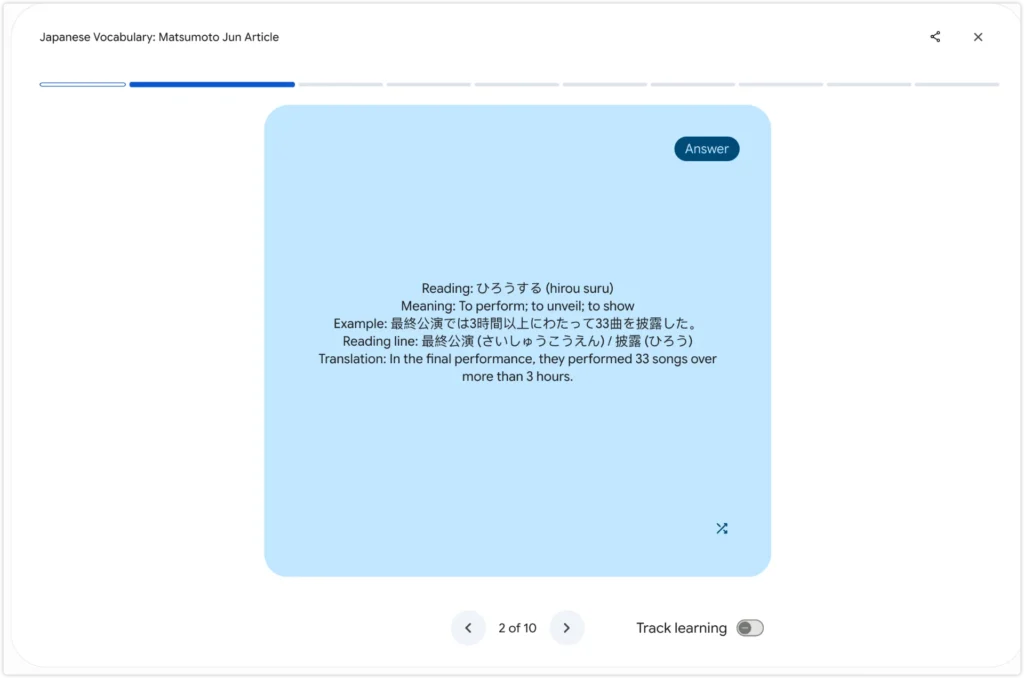Flip the blue flashcard
The height and width of the screenshot is (678, 1024).
[x=517, y=340]
